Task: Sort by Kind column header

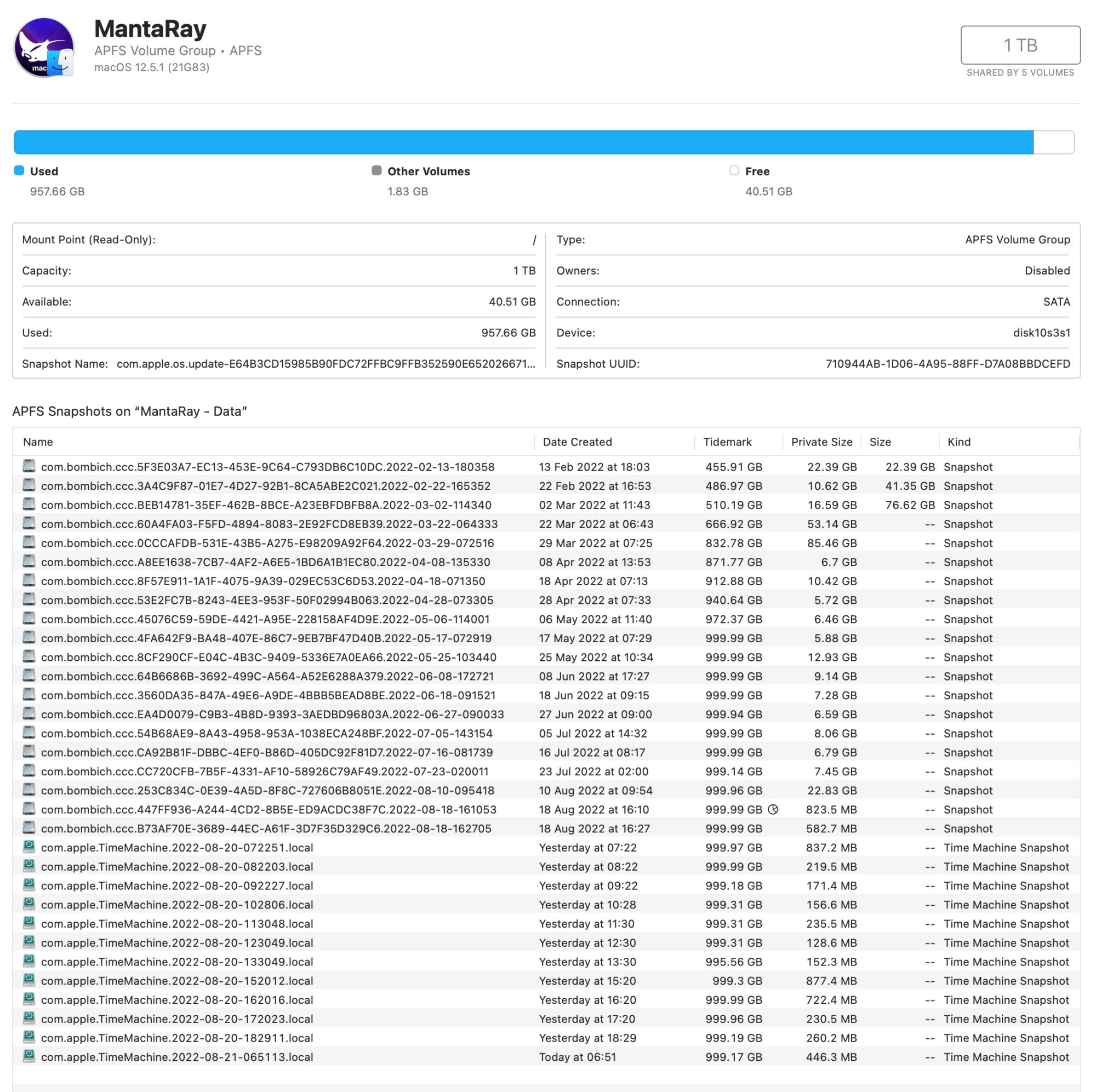Action: tap(958, 442)
